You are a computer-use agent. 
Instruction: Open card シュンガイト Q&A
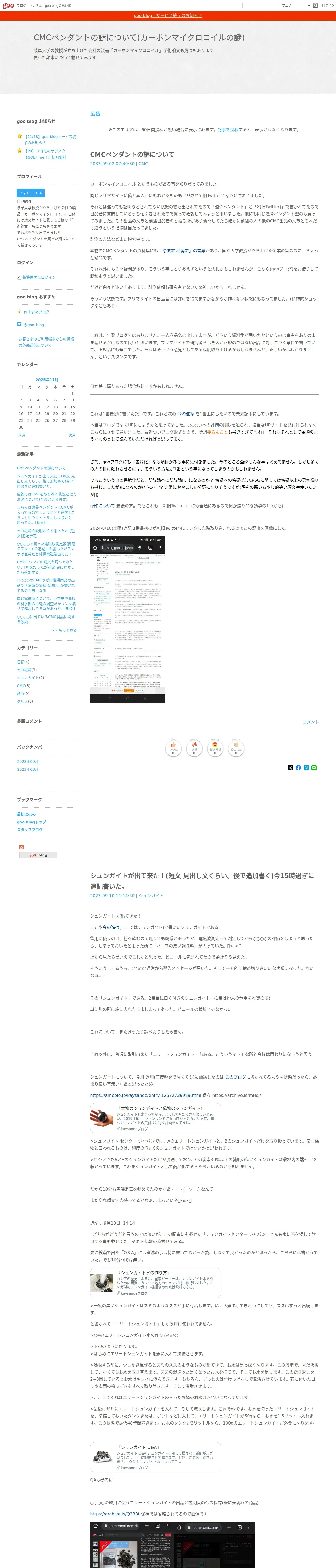pos(155,1457)
